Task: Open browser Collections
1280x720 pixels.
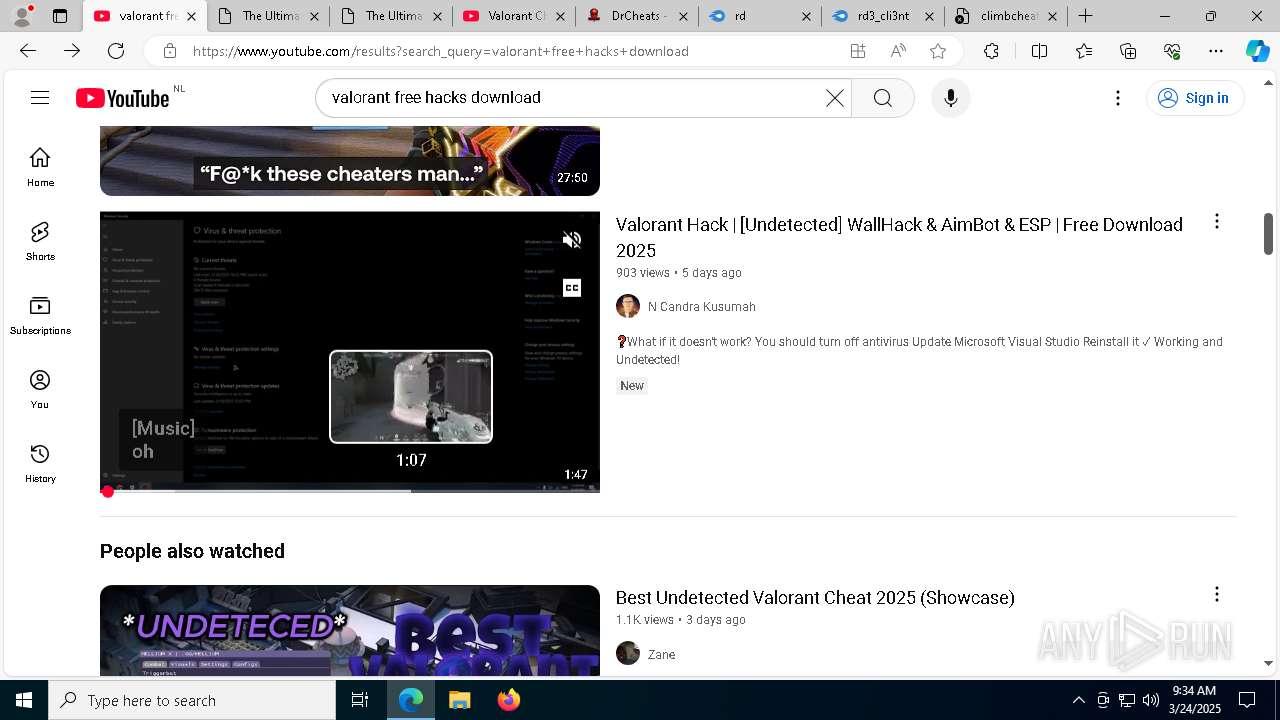Action: point(1128,51)
